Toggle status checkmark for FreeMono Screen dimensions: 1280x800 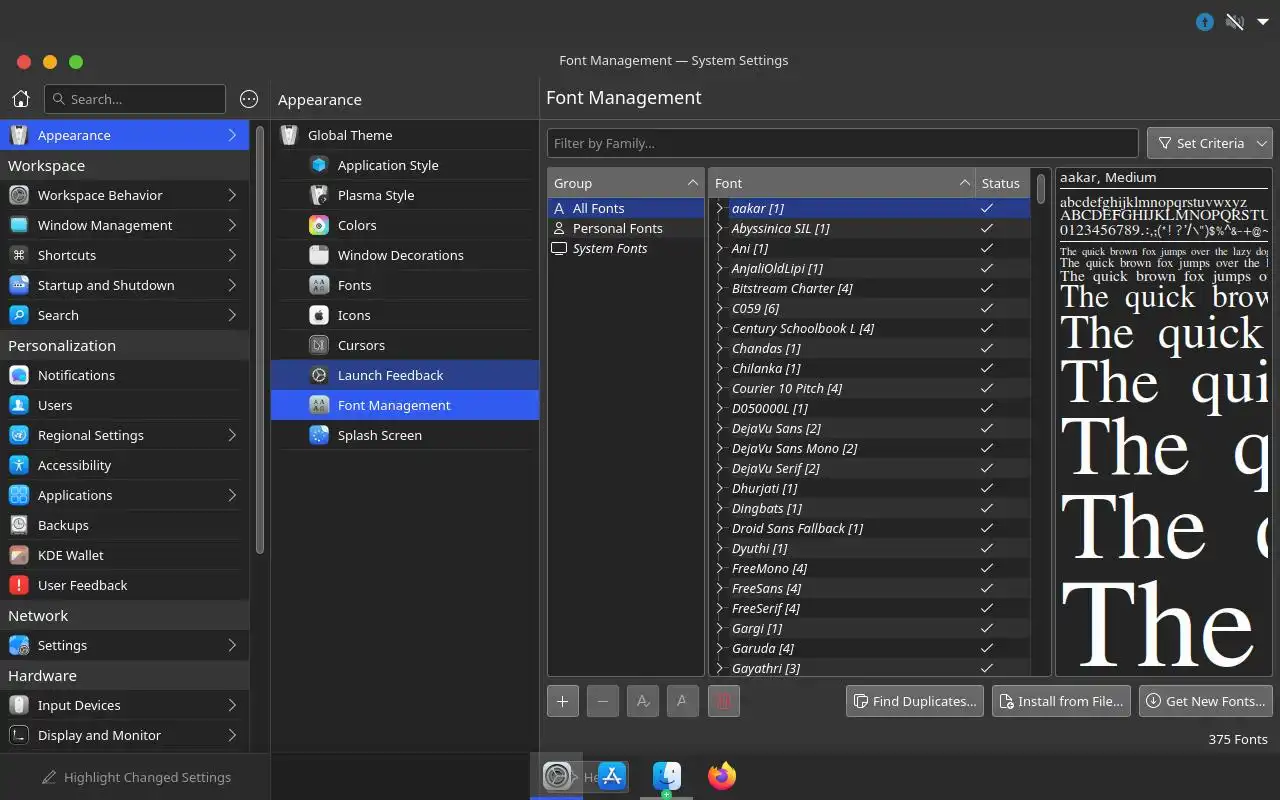(987, 568)
